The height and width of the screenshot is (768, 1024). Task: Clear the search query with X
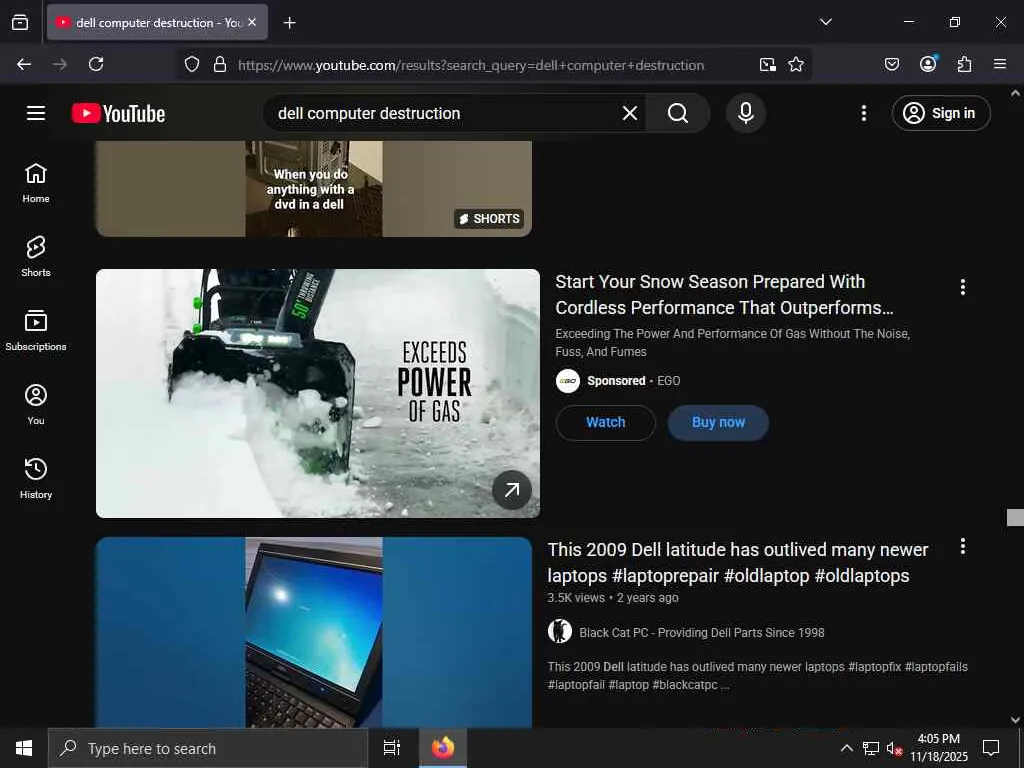[x=630, y=113]
